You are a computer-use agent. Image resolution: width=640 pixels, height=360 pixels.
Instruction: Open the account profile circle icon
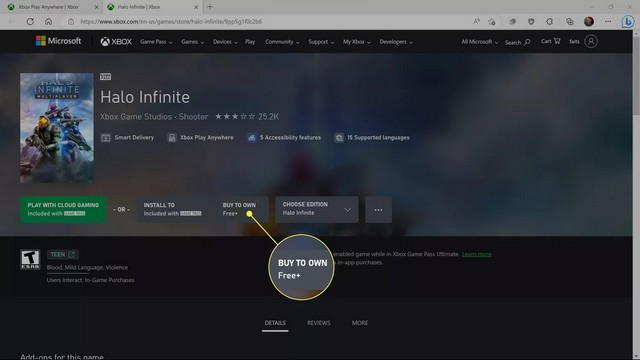pyautogui.click(x=591, y=41)
